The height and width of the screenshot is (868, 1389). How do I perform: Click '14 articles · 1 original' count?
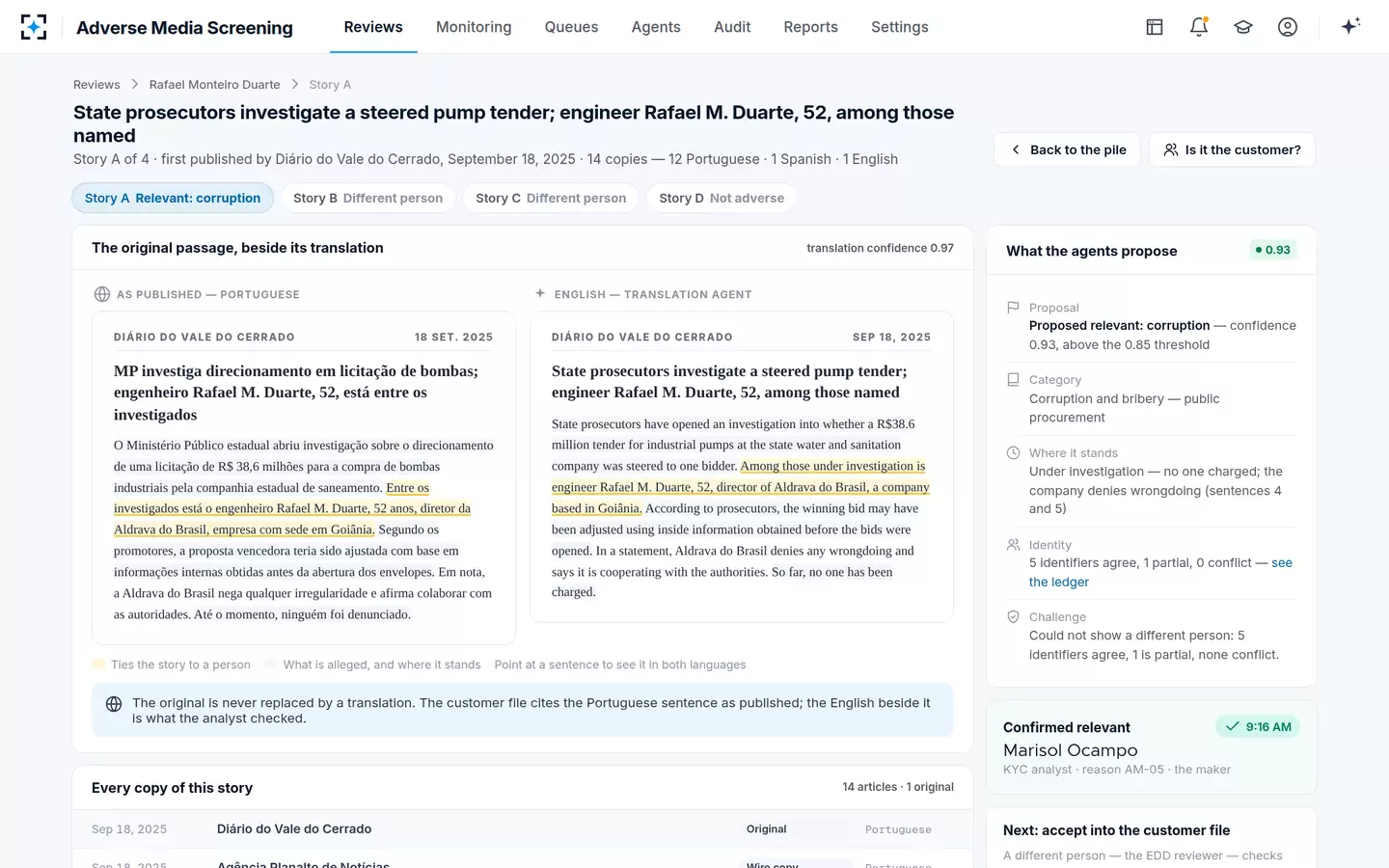(x=898, y=787)
